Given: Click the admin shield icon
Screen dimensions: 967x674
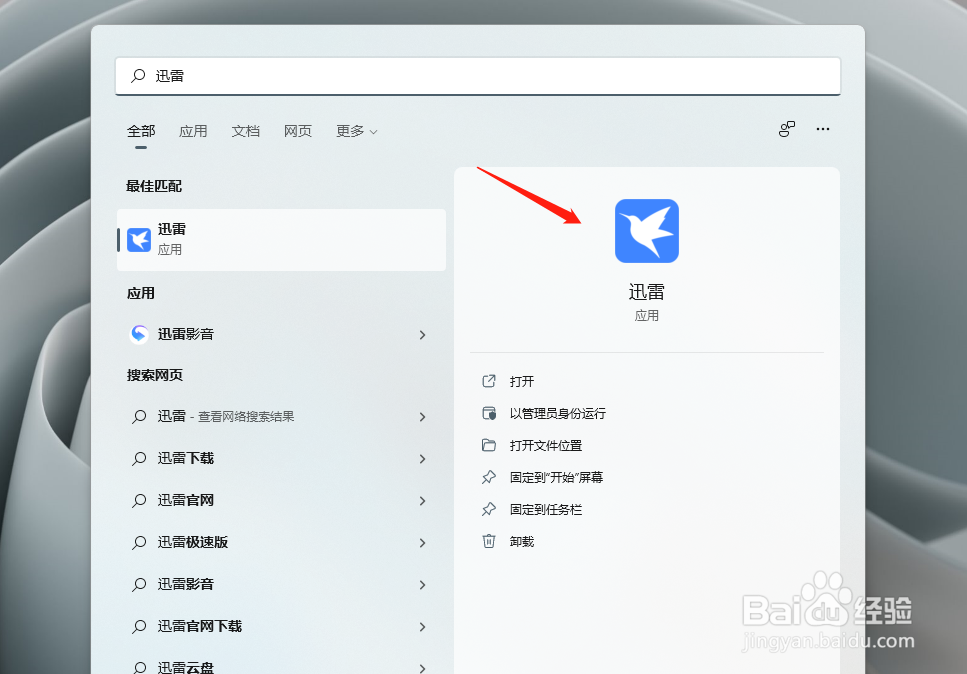Looking at the screenshot, I should tap(488, 413).
